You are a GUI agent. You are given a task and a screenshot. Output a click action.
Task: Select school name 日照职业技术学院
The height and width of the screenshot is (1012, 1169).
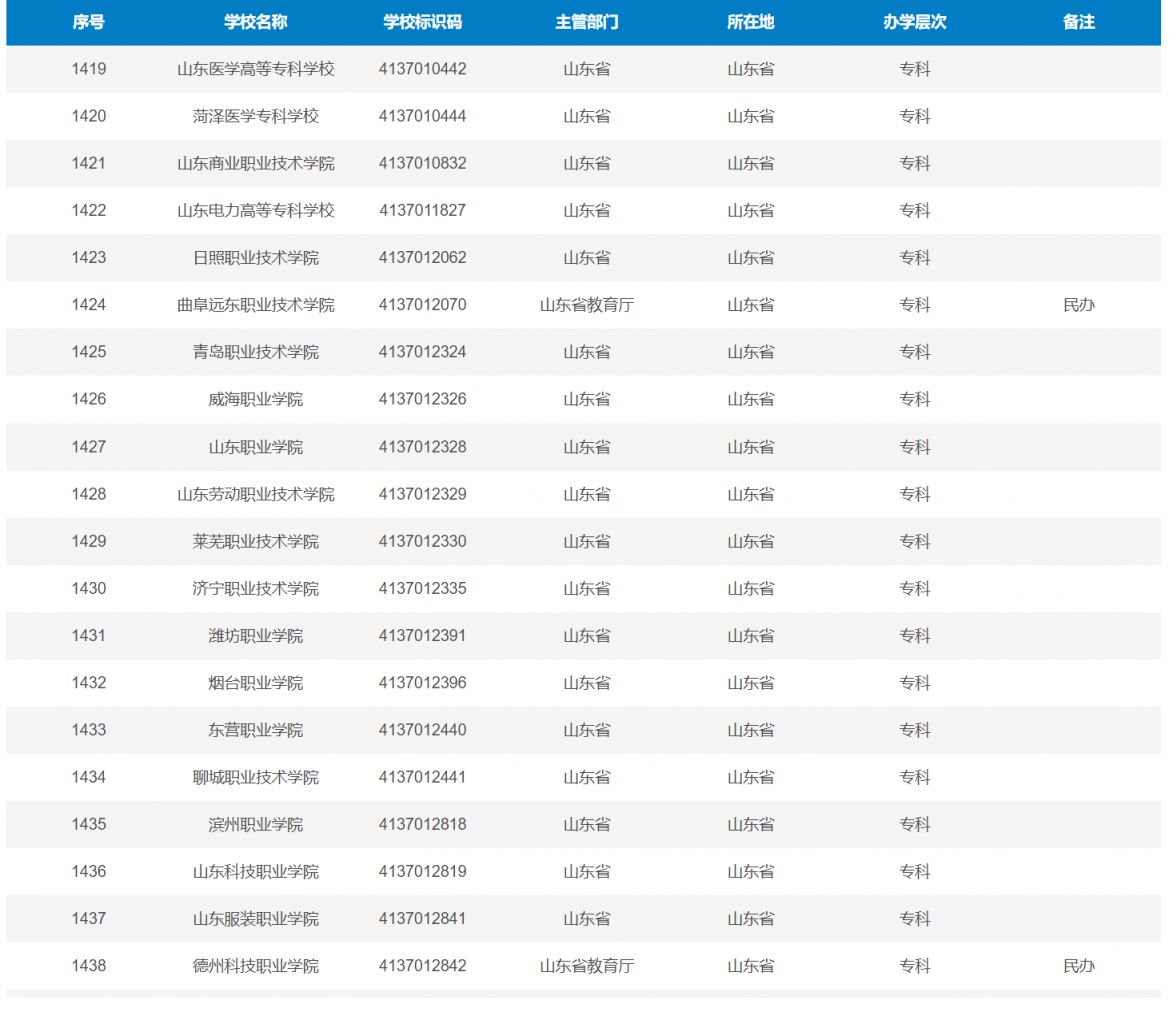coord(256,258)
